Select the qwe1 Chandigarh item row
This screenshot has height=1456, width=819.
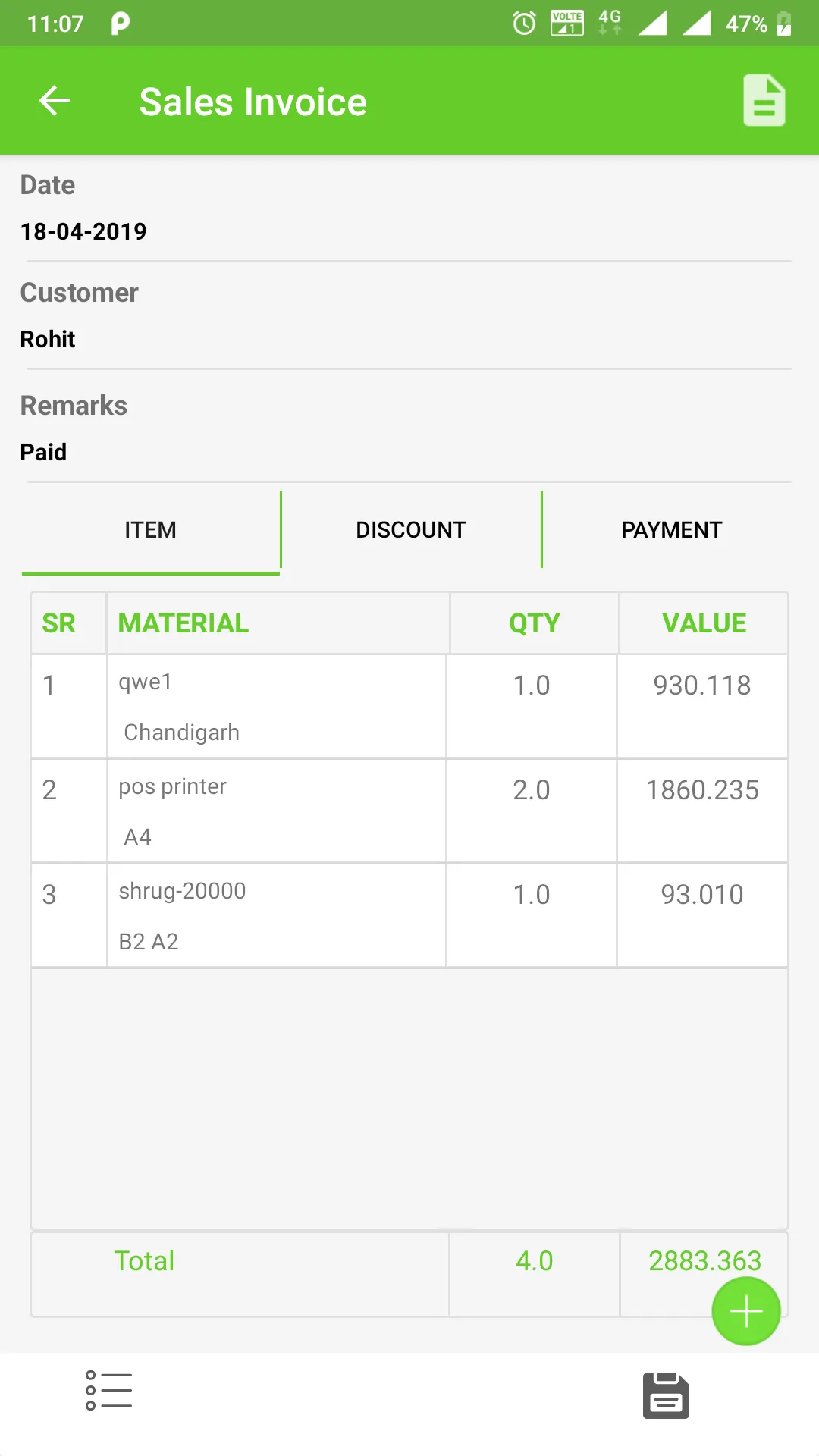(x=276, y=706)
